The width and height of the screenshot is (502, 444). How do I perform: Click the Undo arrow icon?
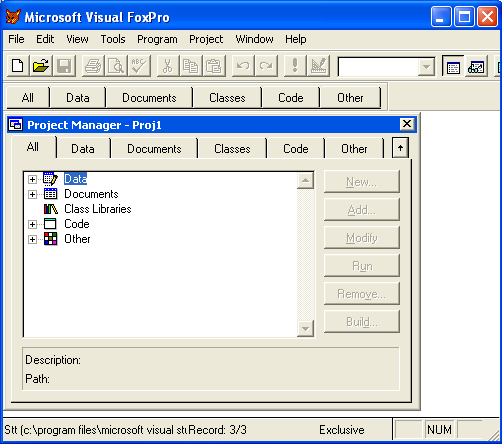tap(243, 66)
